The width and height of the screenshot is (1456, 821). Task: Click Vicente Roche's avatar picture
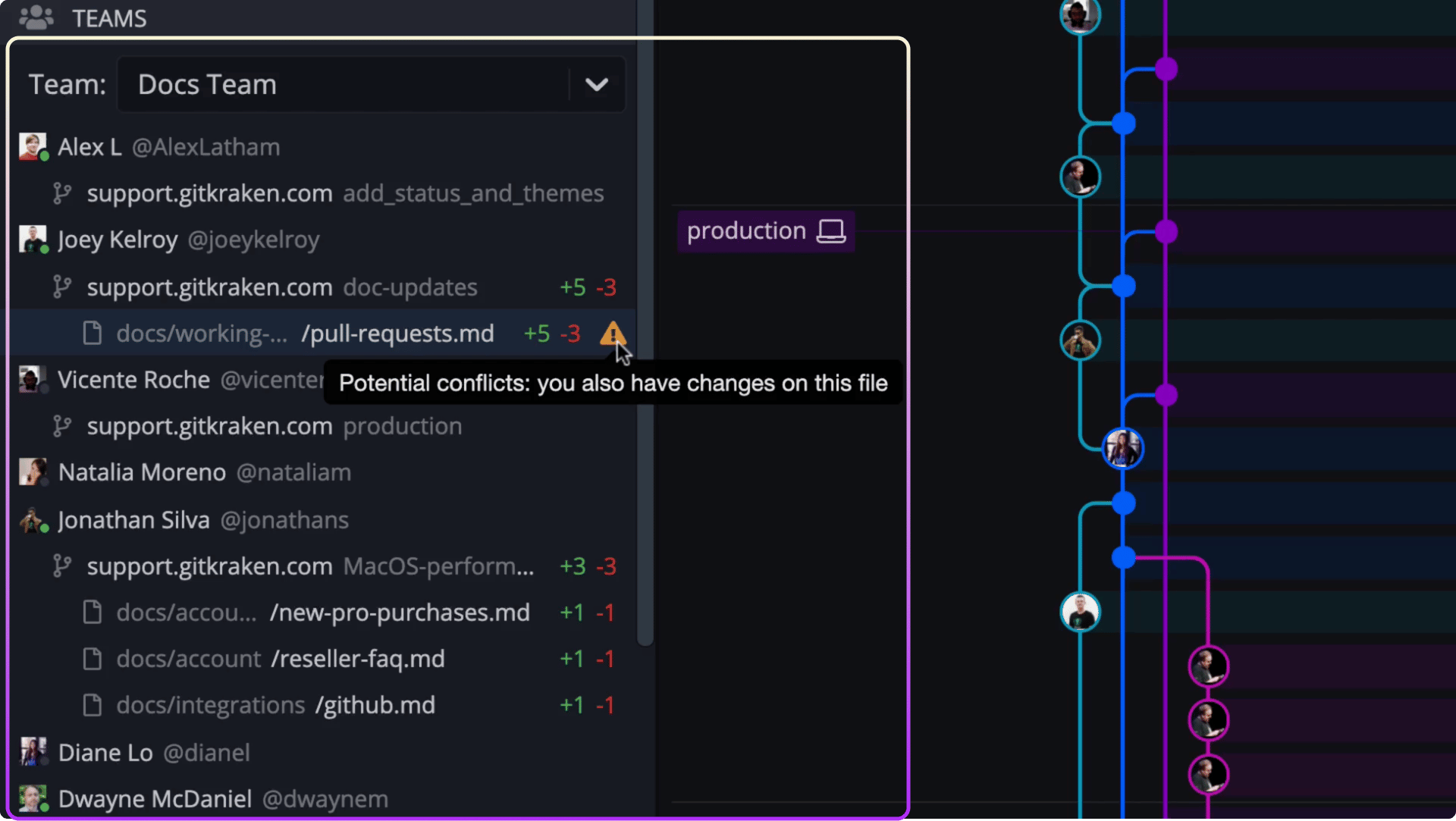pyautogui.click(x=33, y=379)
